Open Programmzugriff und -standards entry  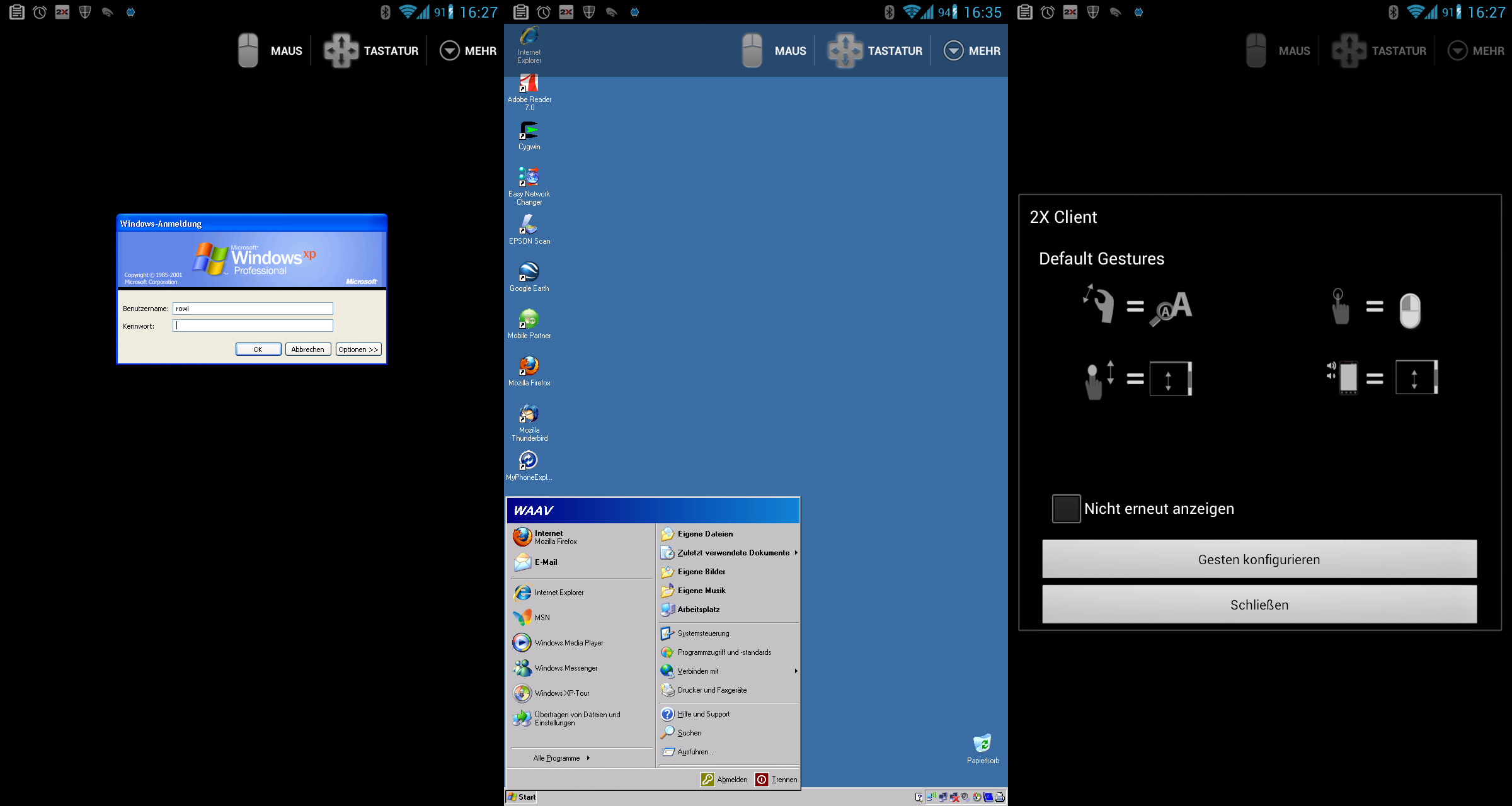[x=729, y=652]
